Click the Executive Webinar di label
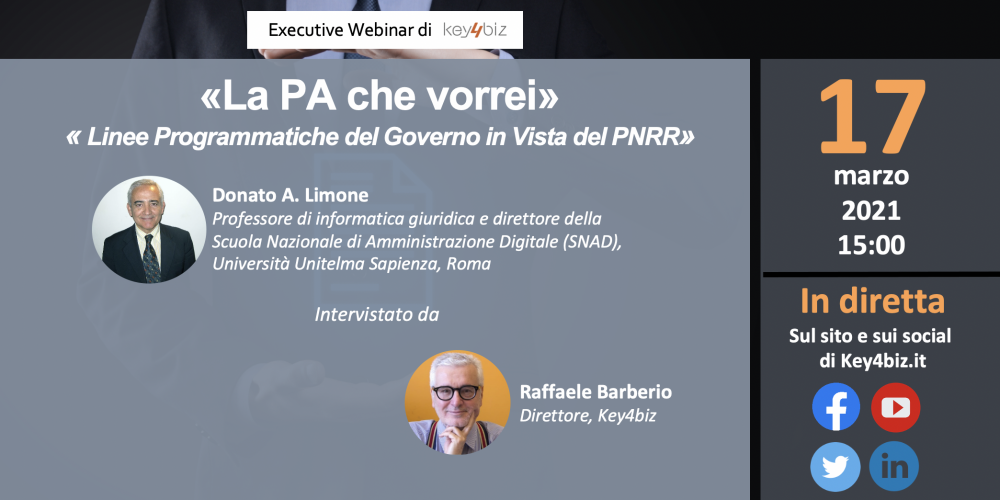This screenshot has height=500, width=1000. pyautogui.click(x=350, y=30)
